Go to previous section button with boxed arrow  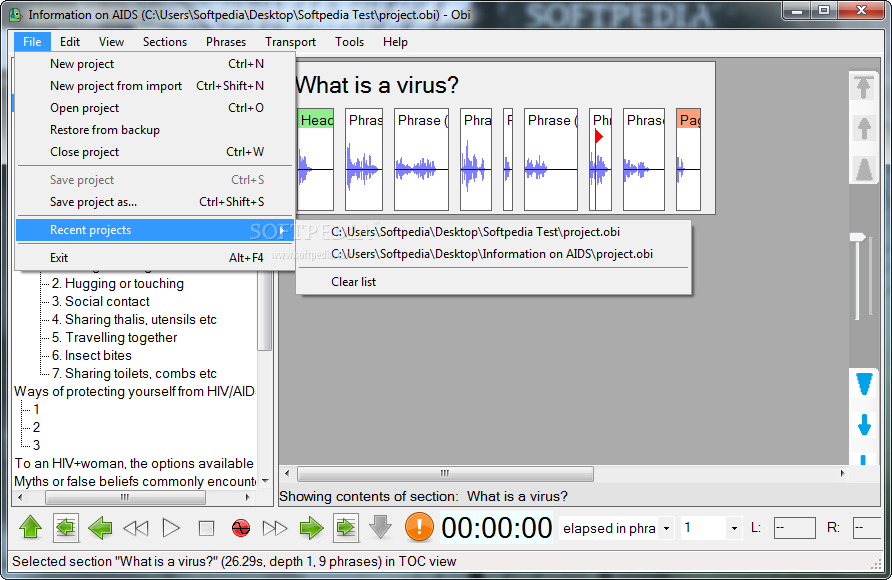65,528
